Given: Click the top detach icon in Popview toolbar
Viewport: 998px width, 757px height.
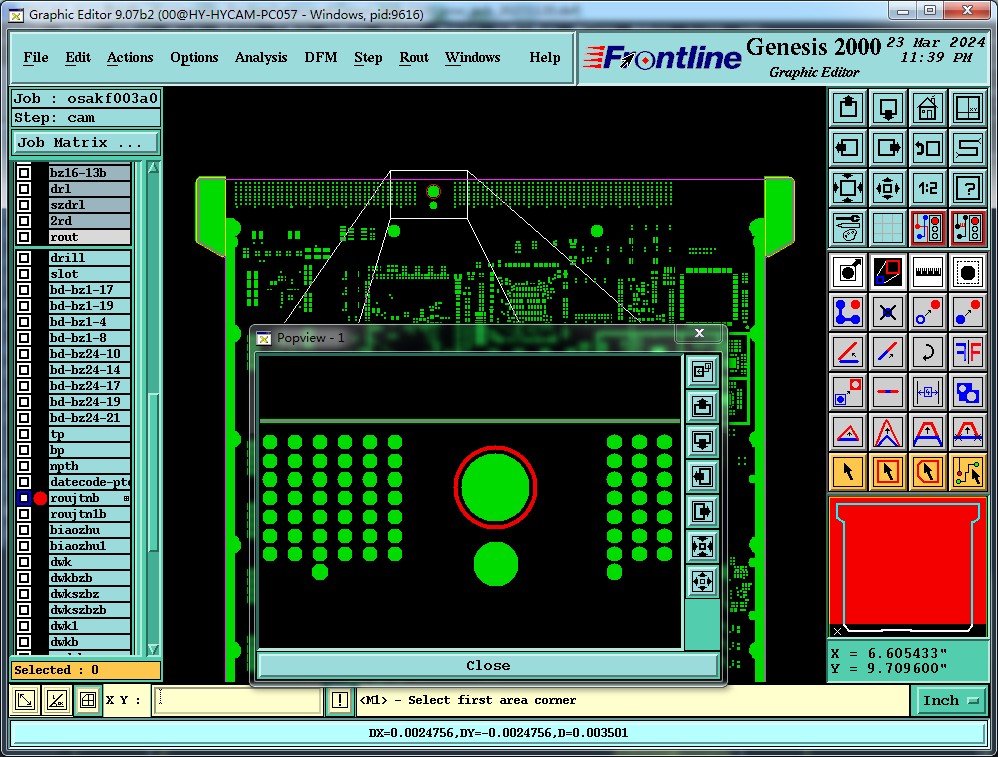Looking at the screenshot, I should [703, 371].
